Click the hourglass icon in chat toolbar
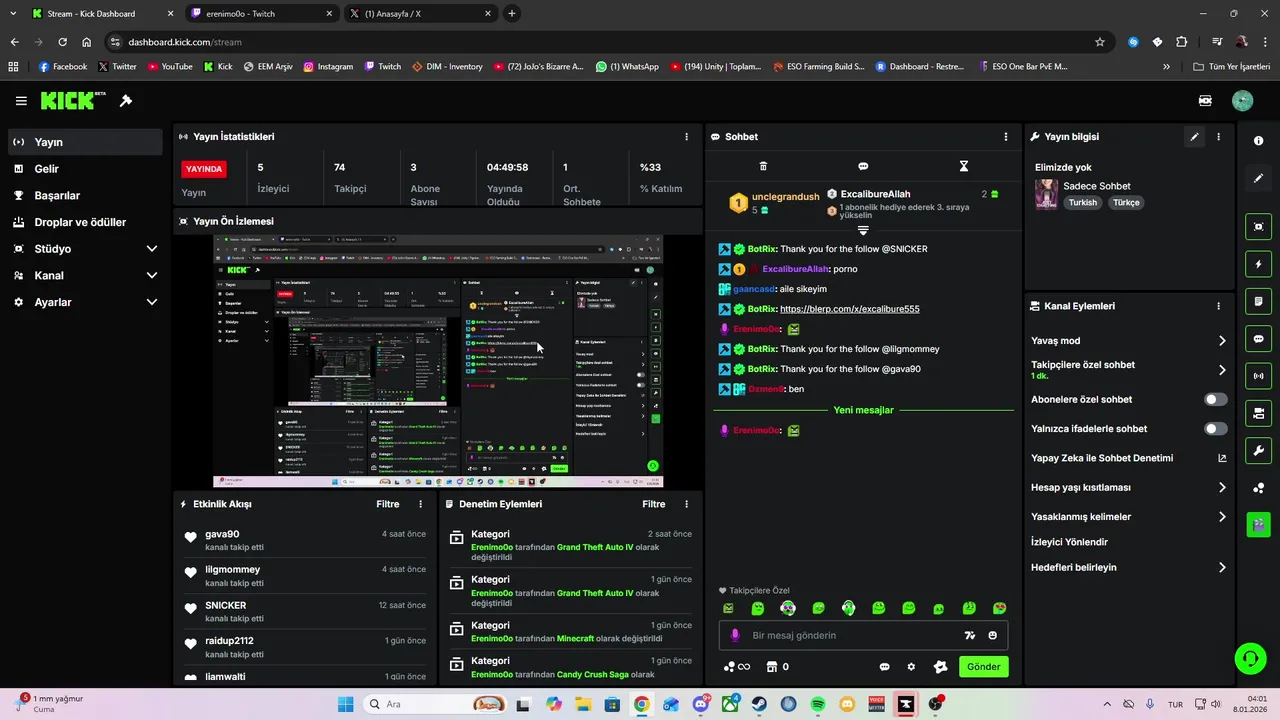 coord(964,167)
